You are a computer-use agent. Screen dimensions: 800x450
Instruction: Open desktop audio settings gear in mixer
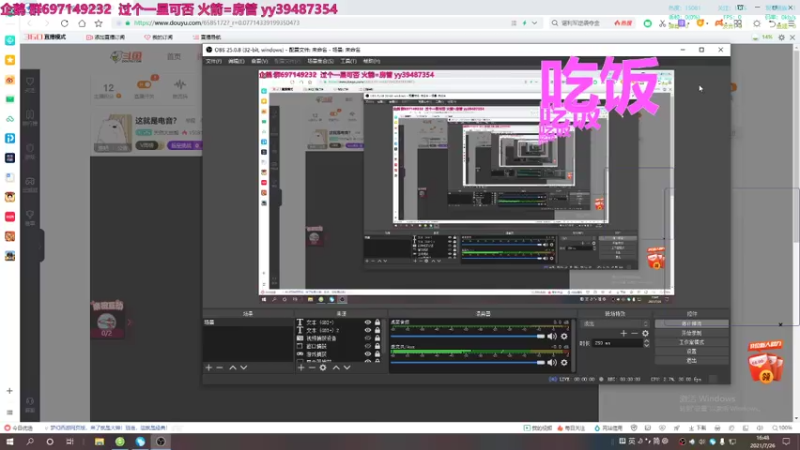click(564, 336)
